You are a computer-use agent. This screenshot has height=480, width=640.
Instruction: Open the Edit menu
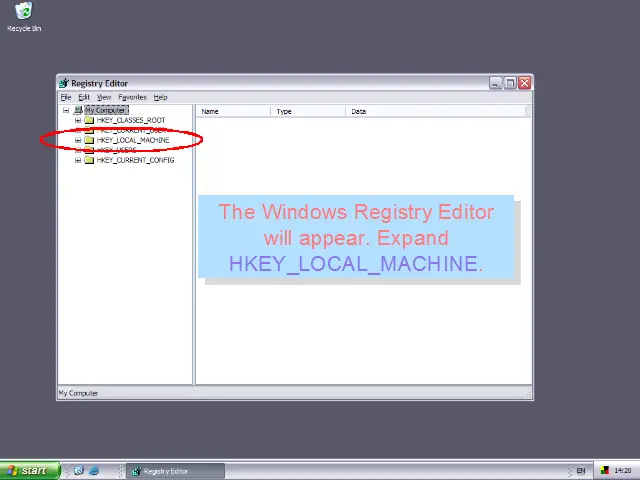pos(84,97)
